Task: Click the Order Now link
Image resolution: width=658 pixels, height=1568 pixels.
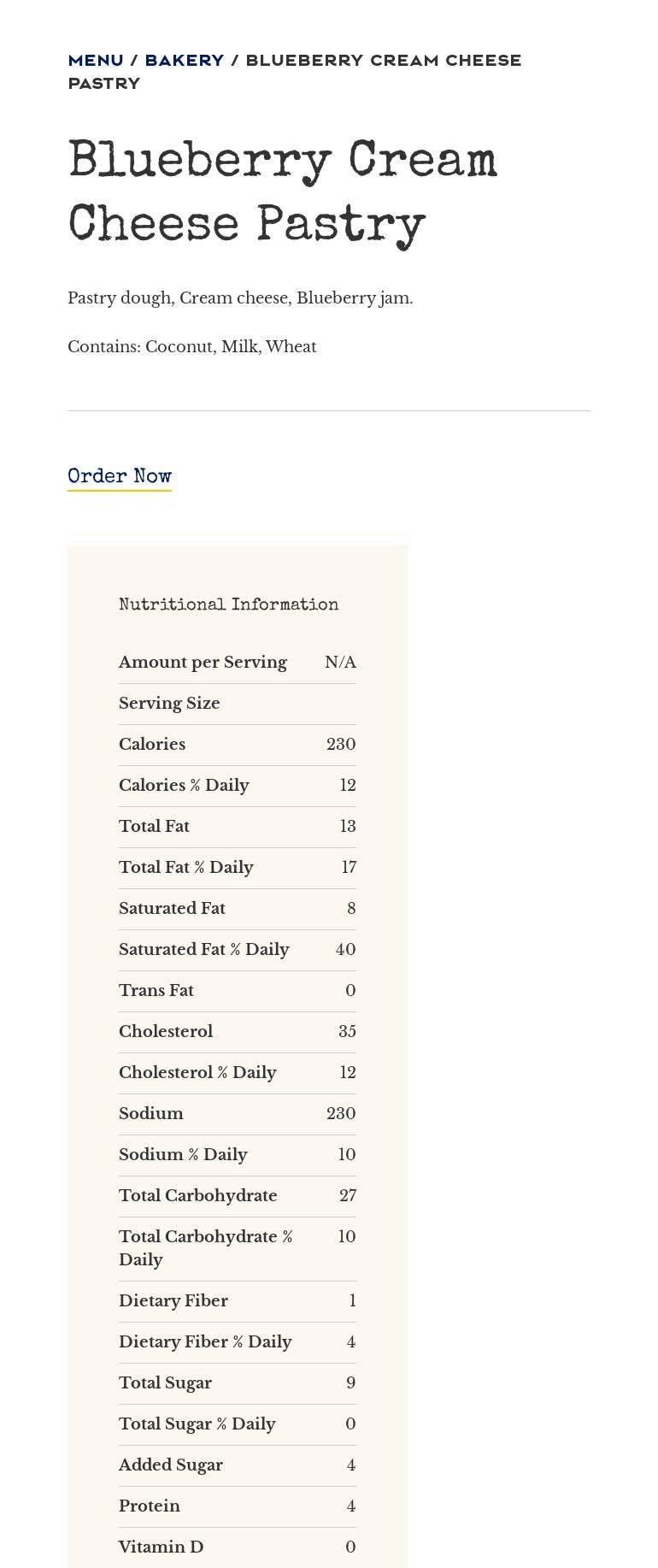Action: (120, 477)
